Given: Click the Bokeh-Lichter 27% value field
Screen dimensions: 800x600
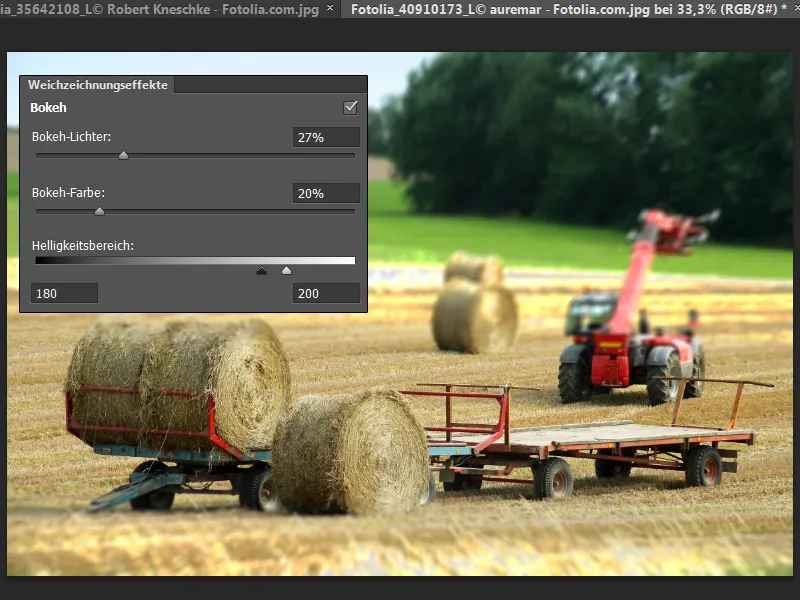Looking at the screenshot, I should click(x=326, y=137).
